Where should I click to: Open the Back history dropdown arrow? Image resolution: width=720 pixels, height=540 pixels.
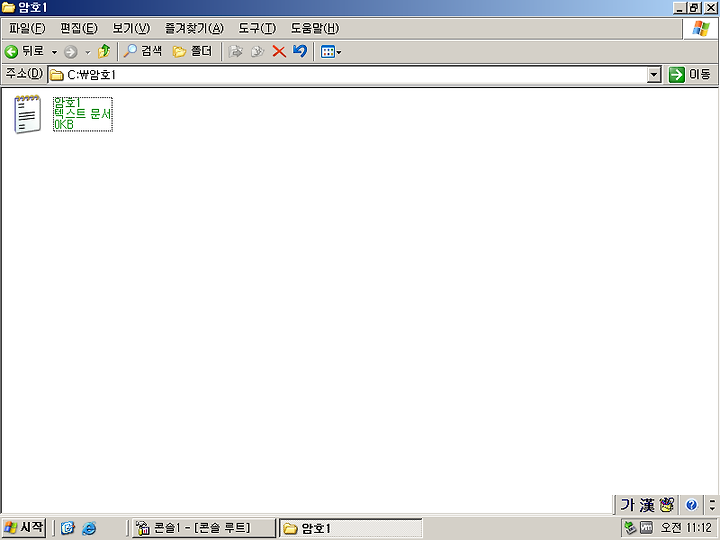(x=54, y=52)
